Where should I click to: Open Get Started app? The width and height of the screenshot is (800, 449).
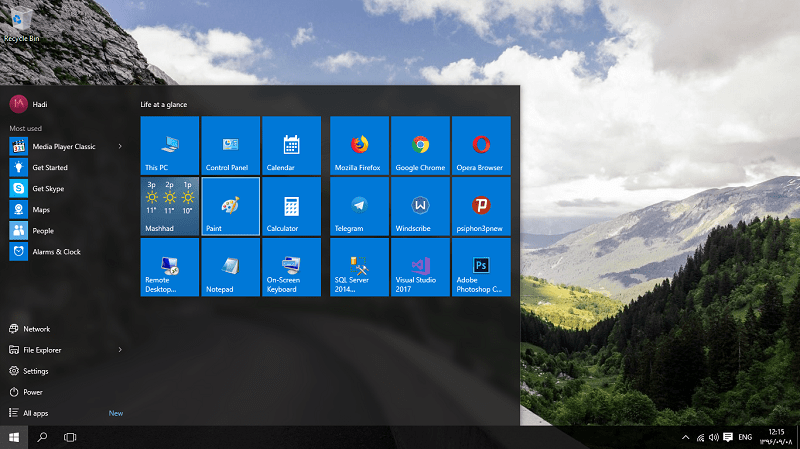point(64,167)
